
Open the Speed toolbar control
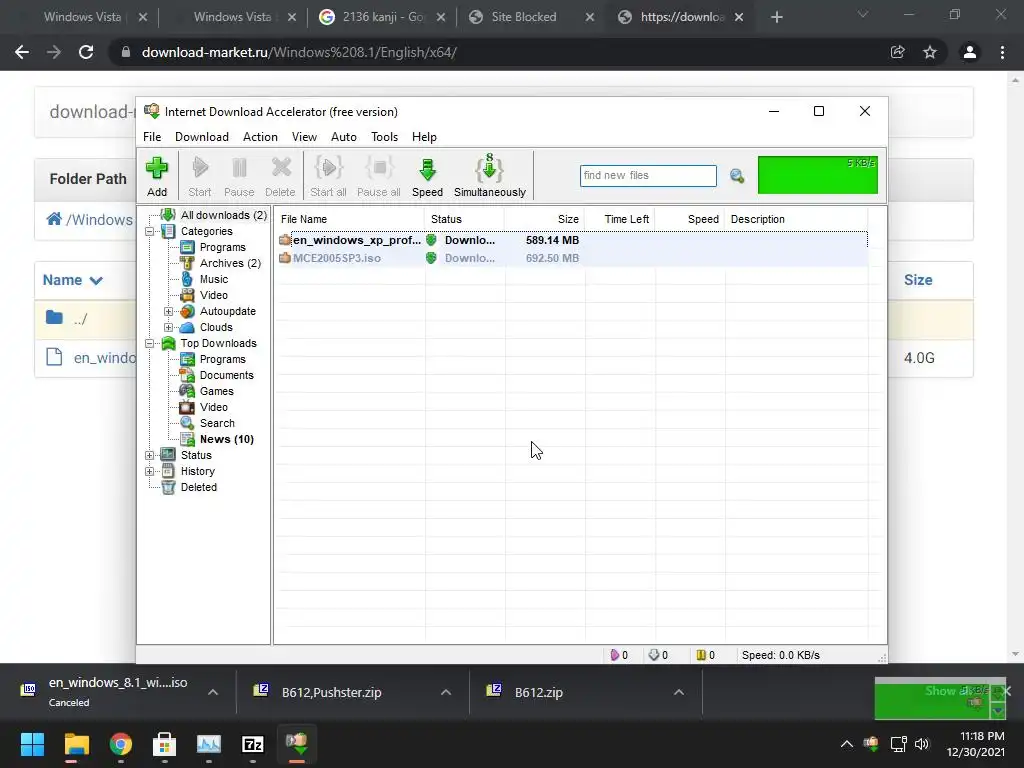(427, 176)
